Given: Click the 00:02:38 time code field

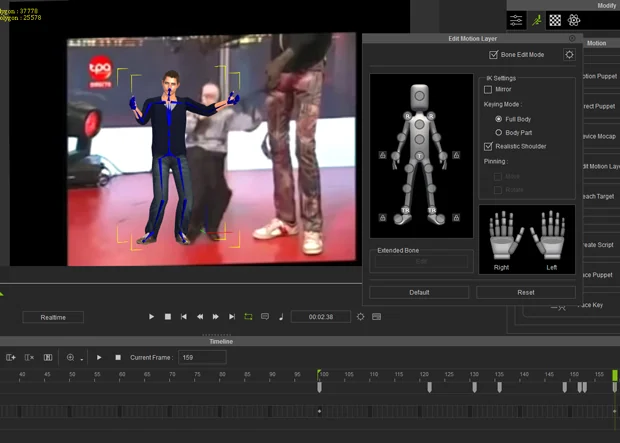Looking at the screenshot, I should pos(321,317).
